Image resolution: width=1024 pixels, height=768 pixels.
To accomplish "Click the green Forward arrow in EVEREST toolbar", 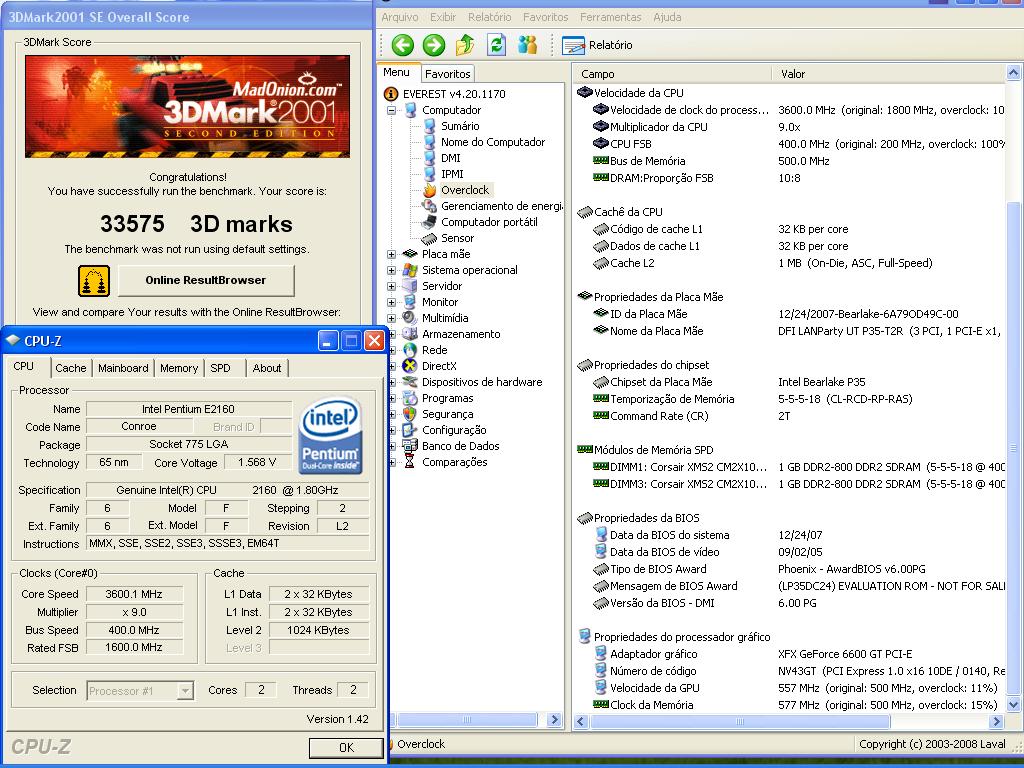I will [434, 45].
